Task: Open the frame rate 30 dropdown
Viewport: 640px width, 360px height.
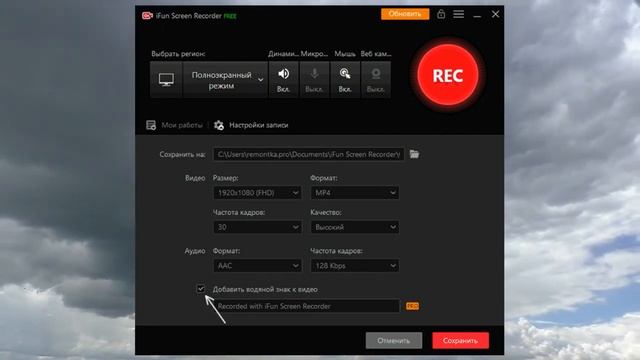Action: [x=257, y=227]
